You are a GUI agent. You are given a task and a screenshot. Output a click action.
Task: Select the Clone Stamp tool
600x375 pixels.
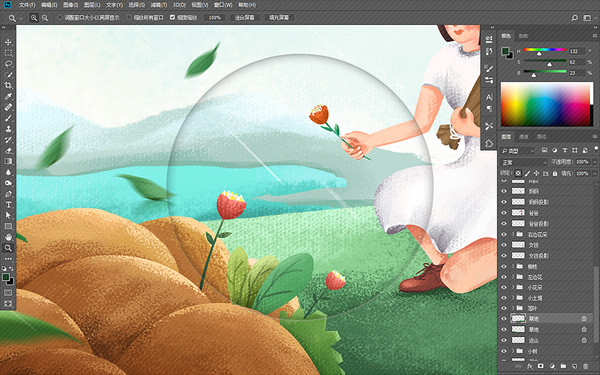click(8, 129)
